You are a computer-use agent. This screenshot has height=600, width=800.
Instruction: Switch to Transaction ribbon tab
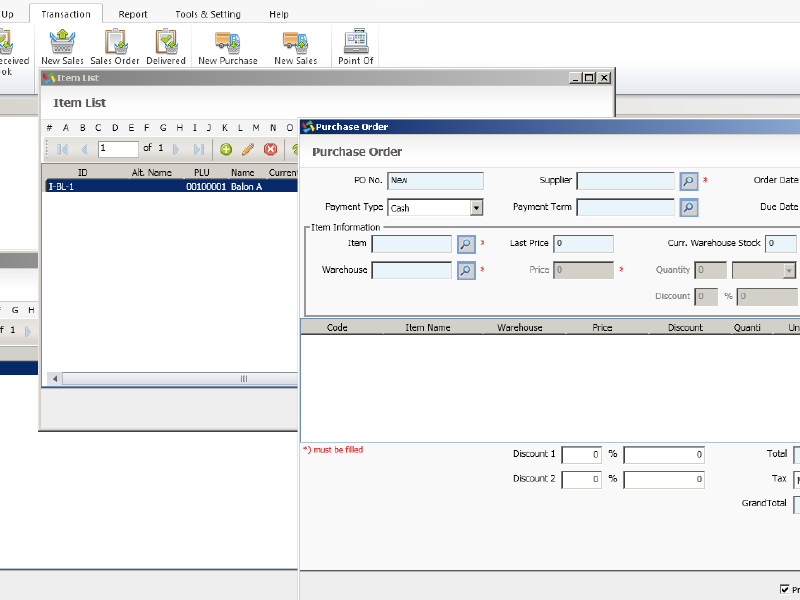66,14
